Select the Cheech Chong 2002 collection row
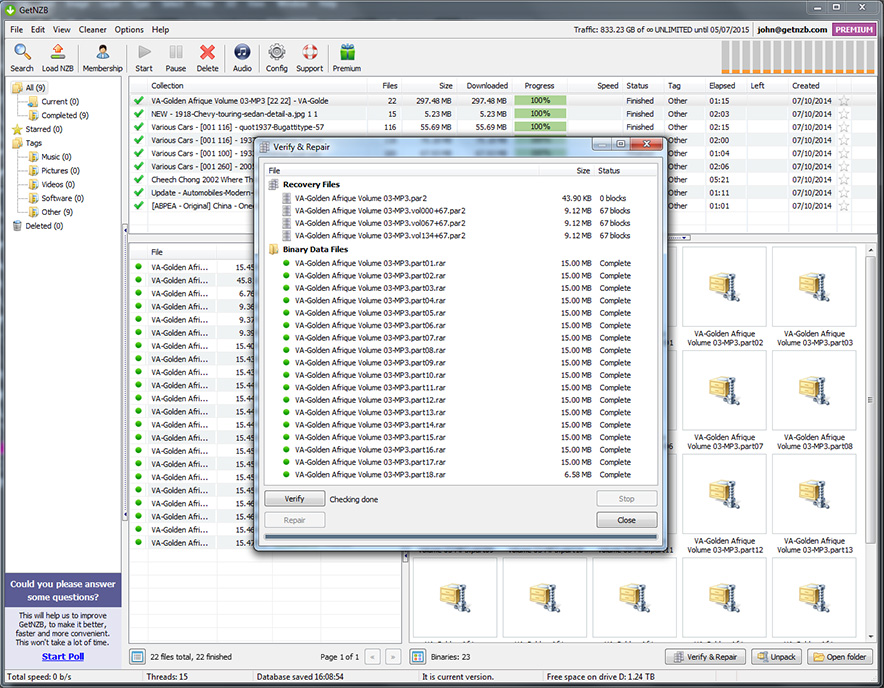The height and width of the screenshot is (688, 884). (201, 179)
